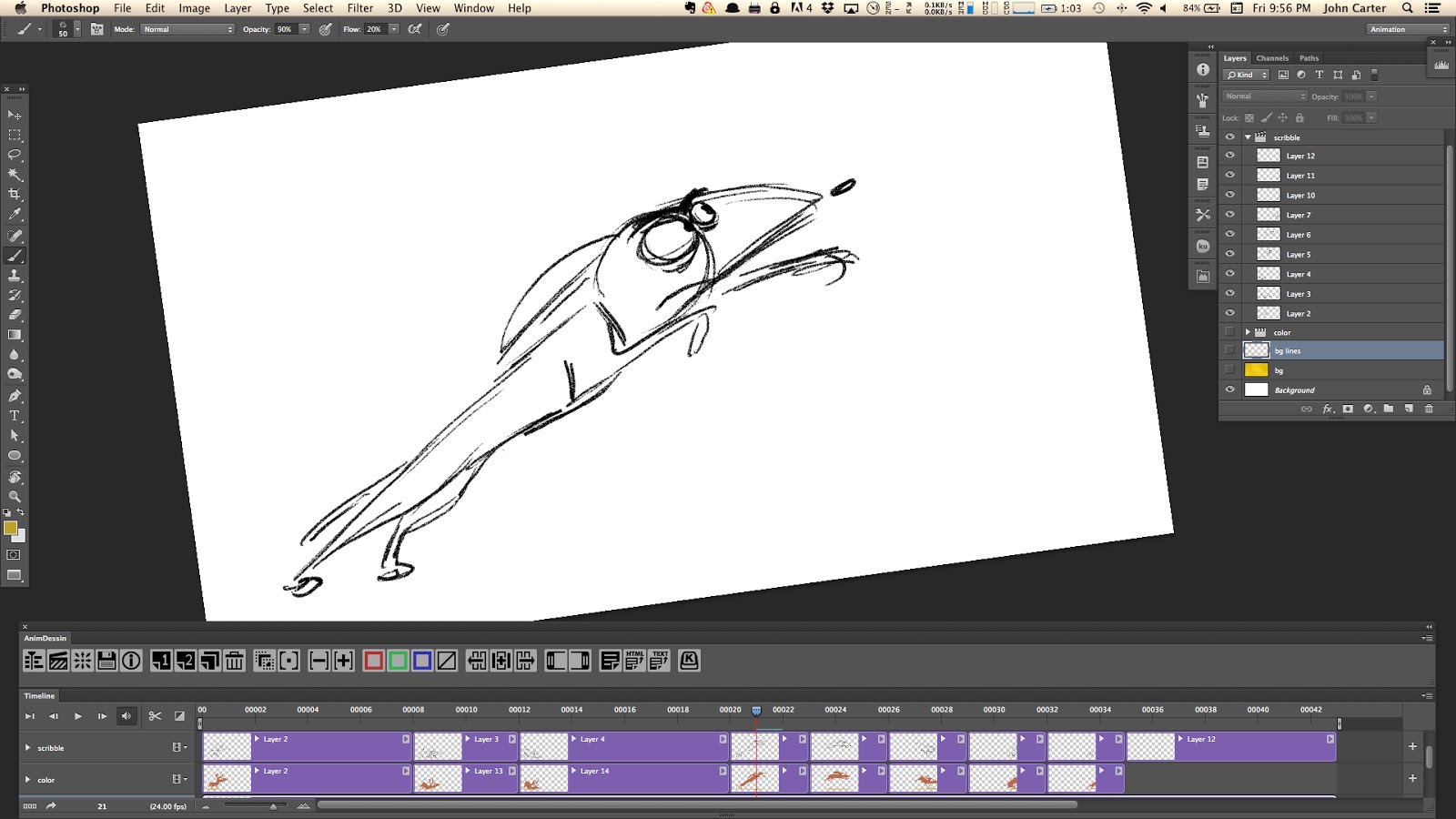Select the Eyedropper tool
The image size is (1456, 819).
click(x=15, y=215)
